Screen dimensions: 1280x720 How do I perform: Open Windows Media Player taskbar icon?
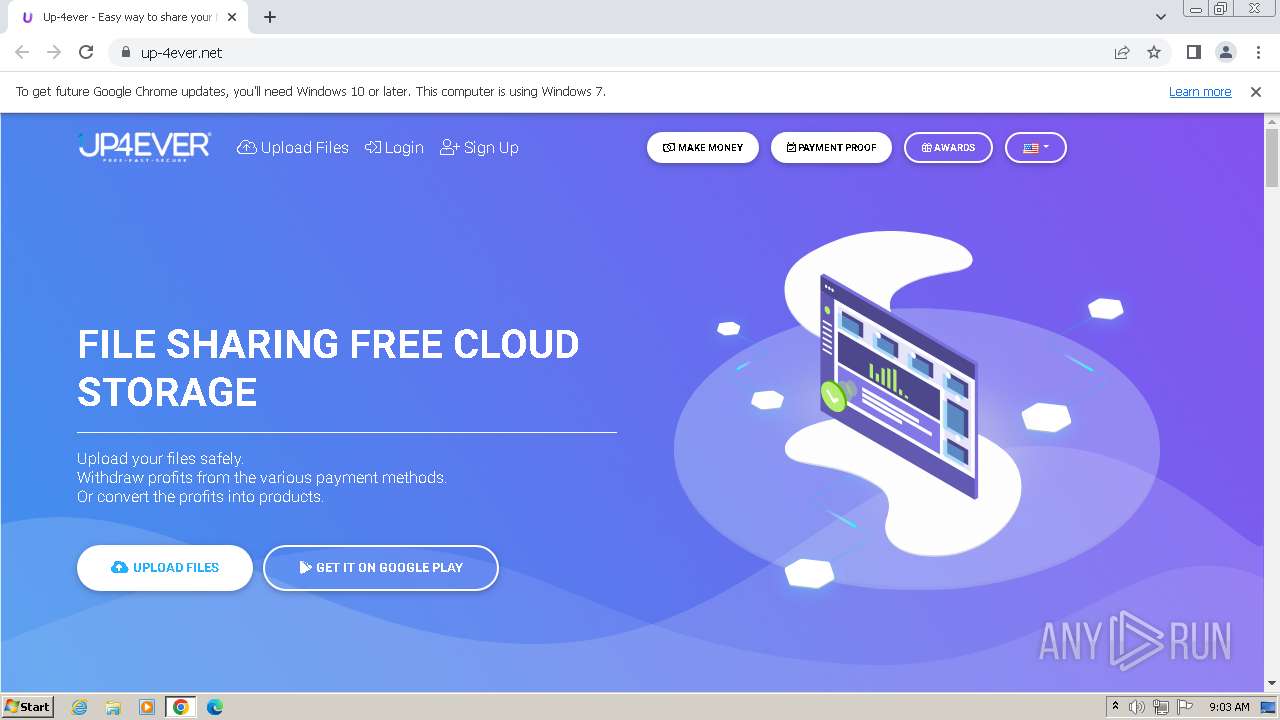click(x=147, y=707)
